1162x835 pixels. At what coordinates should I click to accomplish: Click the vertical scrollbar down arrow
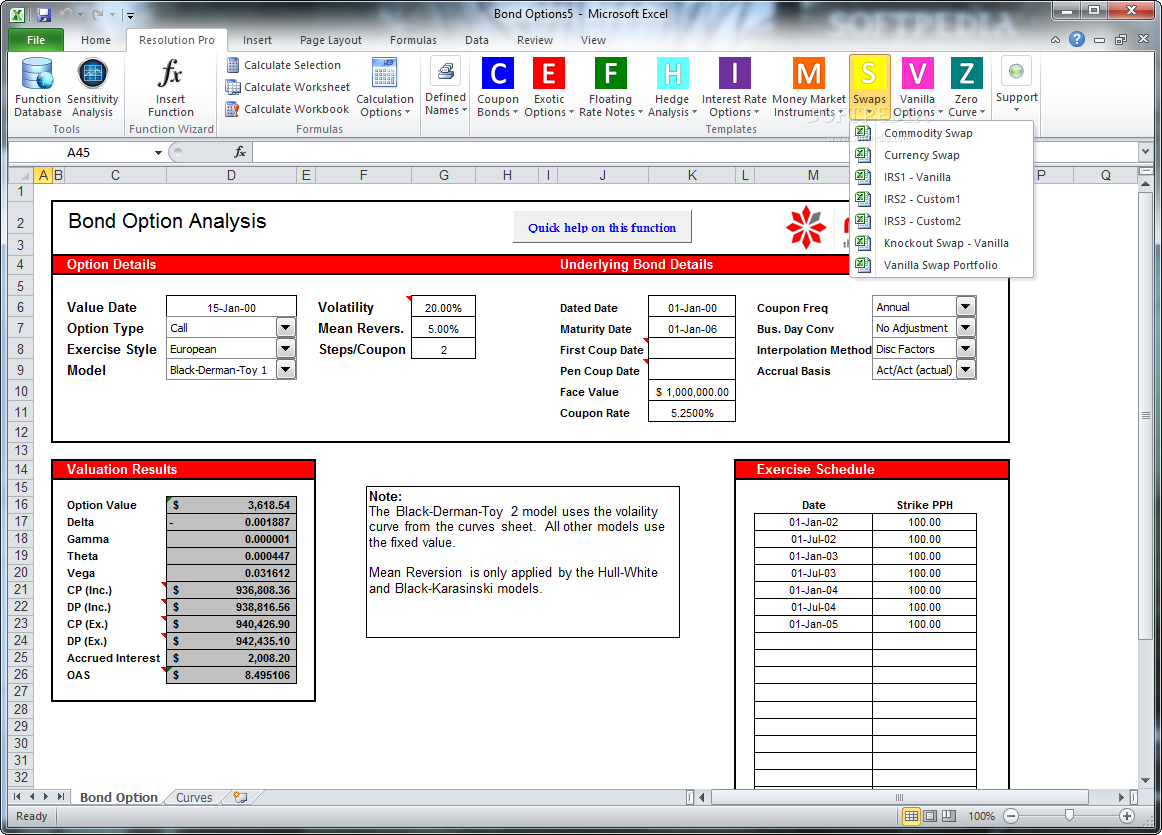[1146, 780]
